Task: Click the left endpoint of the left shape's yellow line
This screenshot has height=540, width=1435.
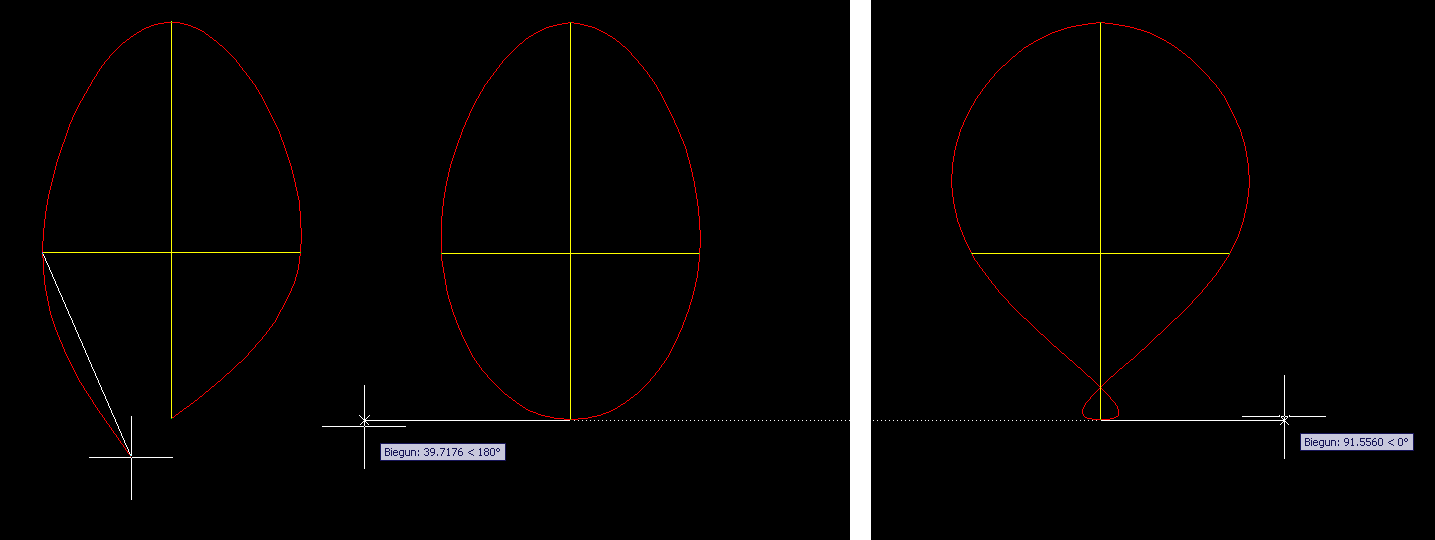Action: (x=44, y=252)
